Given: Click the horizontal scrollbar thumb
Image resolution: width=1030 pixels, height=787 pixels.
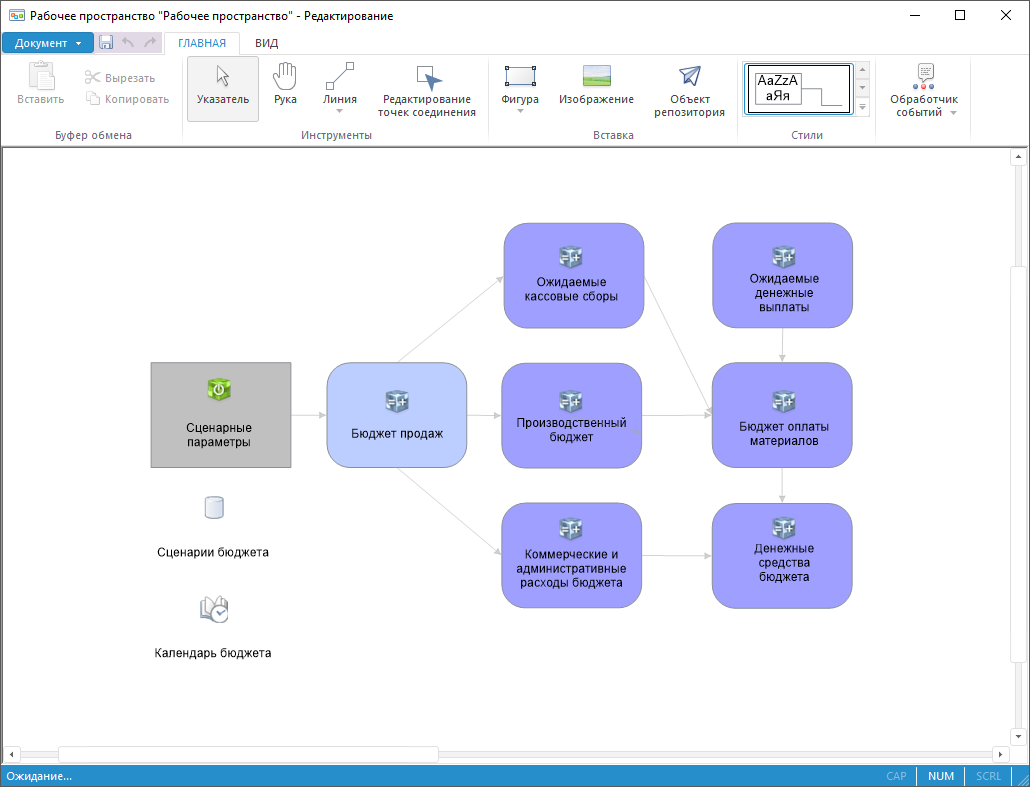Looking at the screenshot, I should pos(248,754).
